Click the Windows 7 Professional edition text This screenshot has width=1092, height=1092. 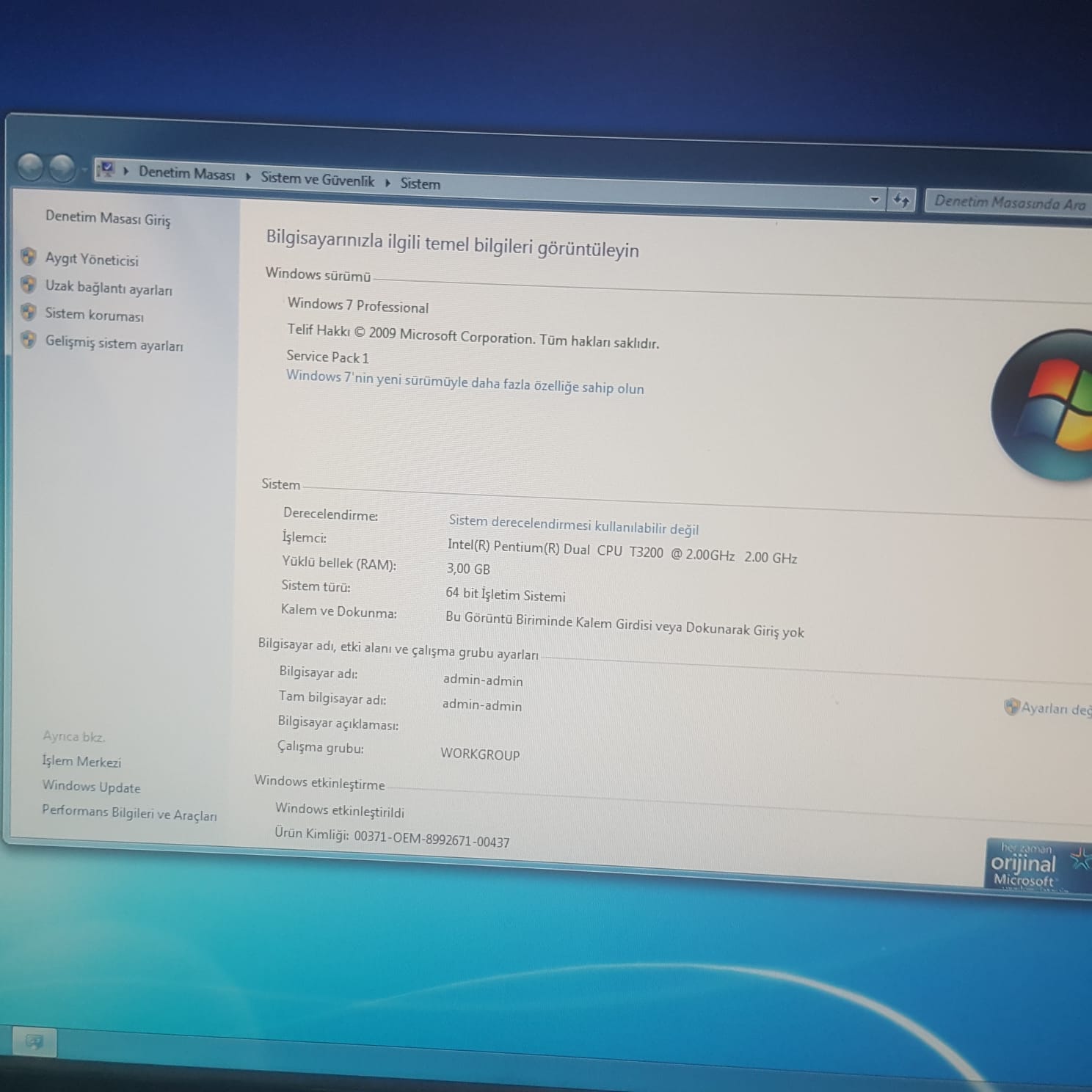[x=358, y=305]
